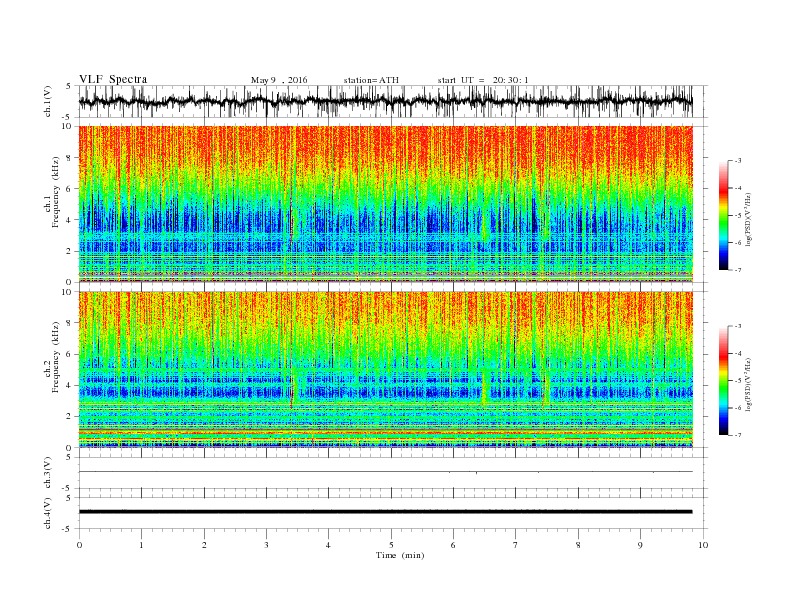Click the "ch.2 Frequency (kHz)" axis label

click(51, 357)
